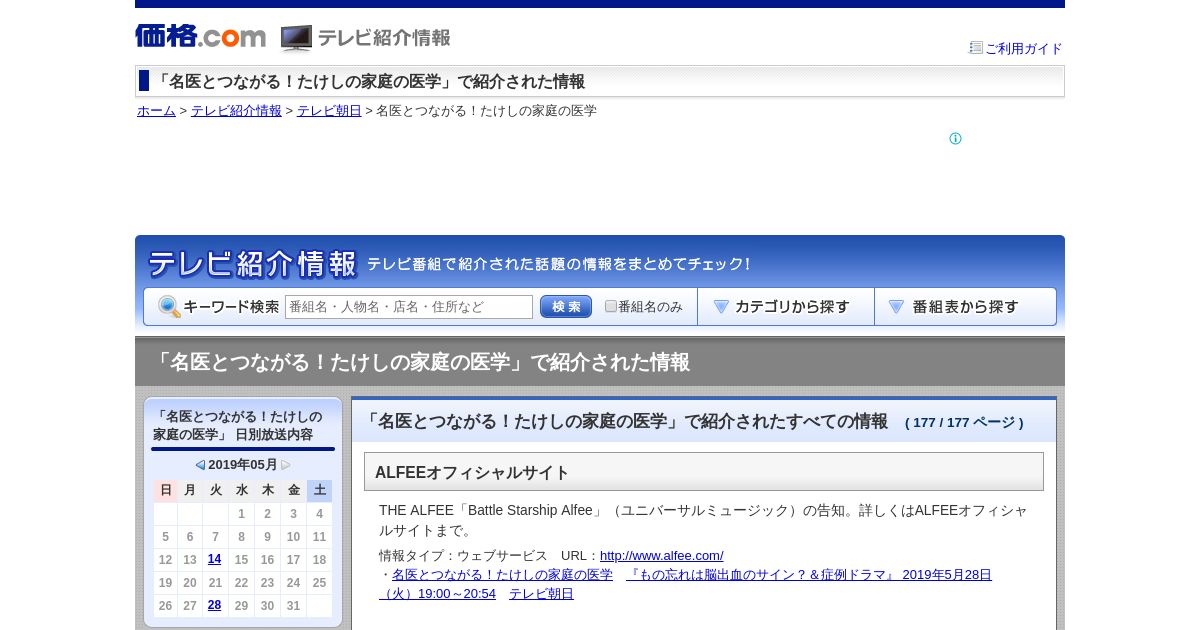
Task: Click the 2019年05月 calendar label
Action: pyautogui.click(x=243, y=465)
